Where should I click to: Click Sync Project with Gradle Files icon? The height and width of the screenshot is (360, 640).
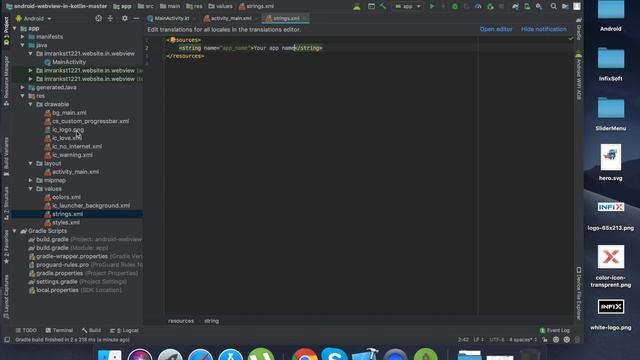click(x=516, y=6)
